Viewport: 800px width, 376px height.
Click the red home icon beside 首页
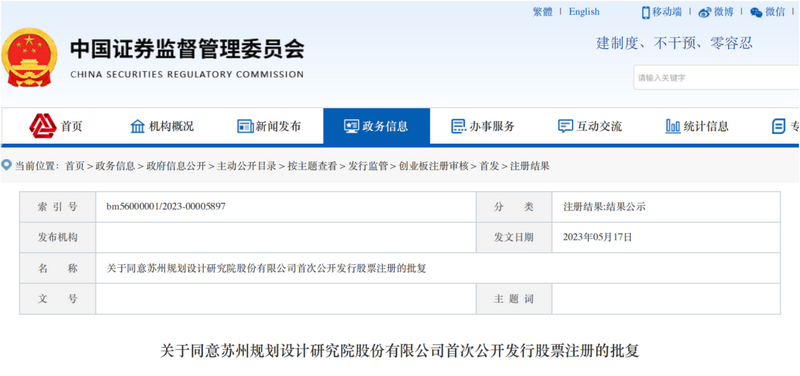[43, 126]
